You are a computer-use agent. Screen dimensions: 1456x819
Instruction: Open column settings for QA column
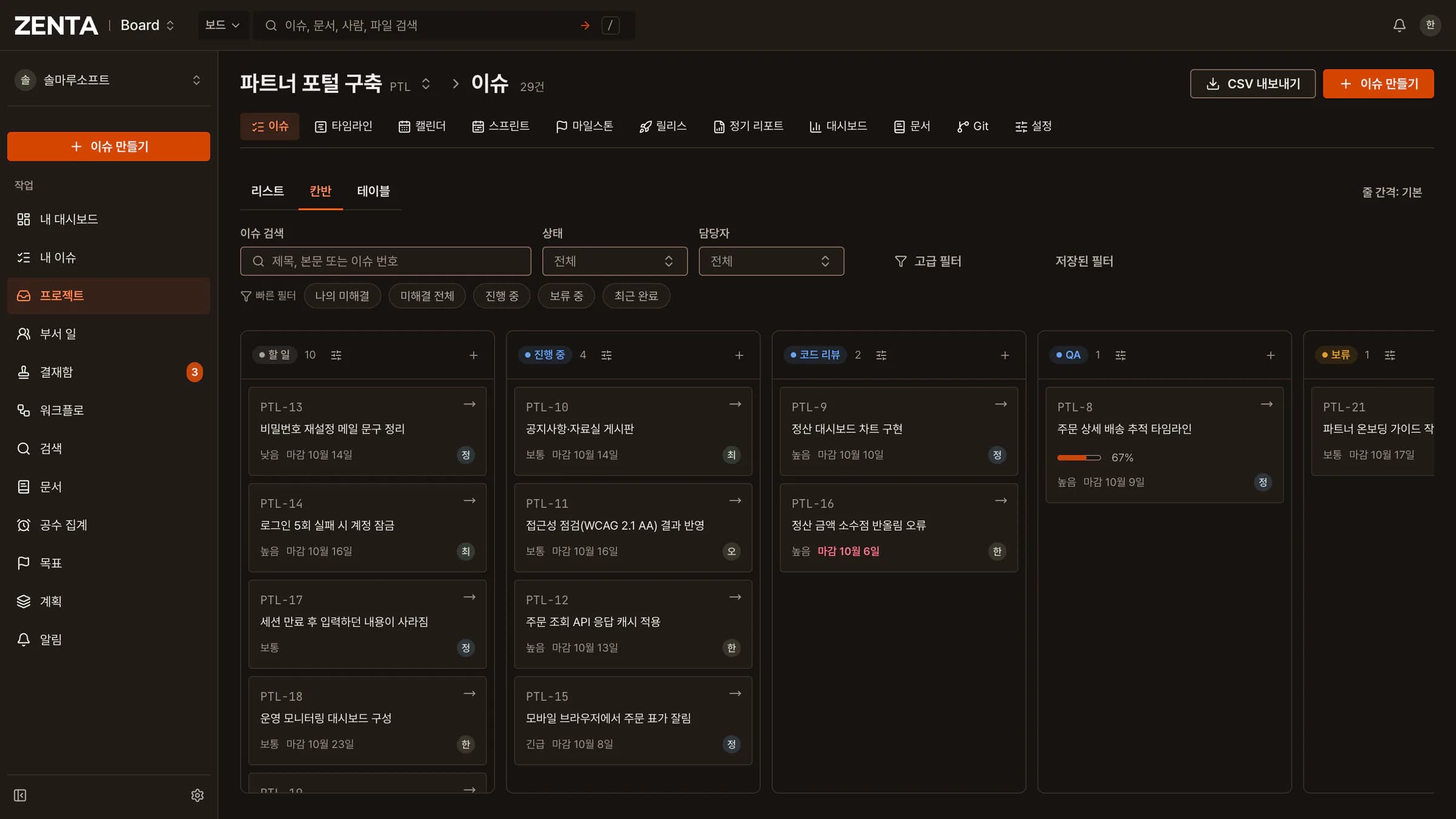pos(1121,355)
